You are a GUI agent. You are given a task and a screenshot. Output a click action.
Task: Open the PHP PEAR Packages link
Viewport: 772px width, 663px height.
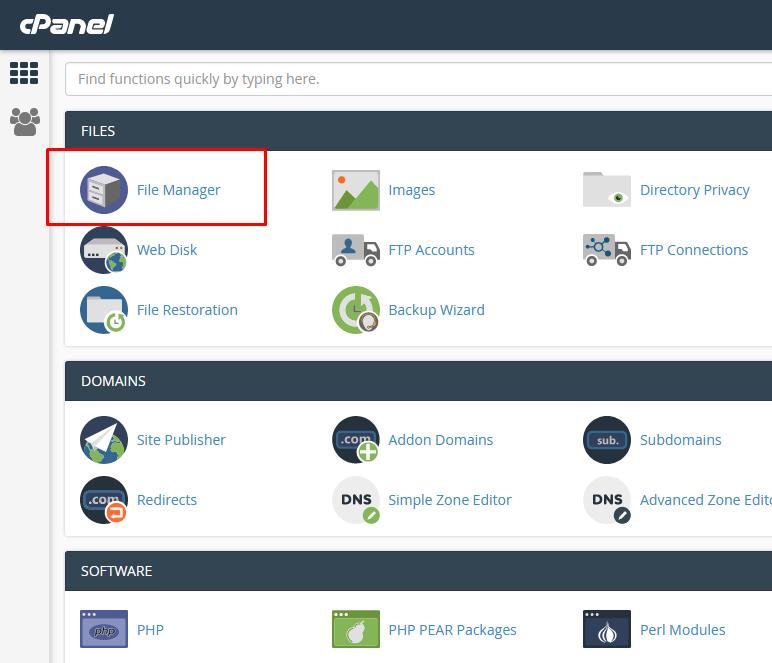click(452, 630)
